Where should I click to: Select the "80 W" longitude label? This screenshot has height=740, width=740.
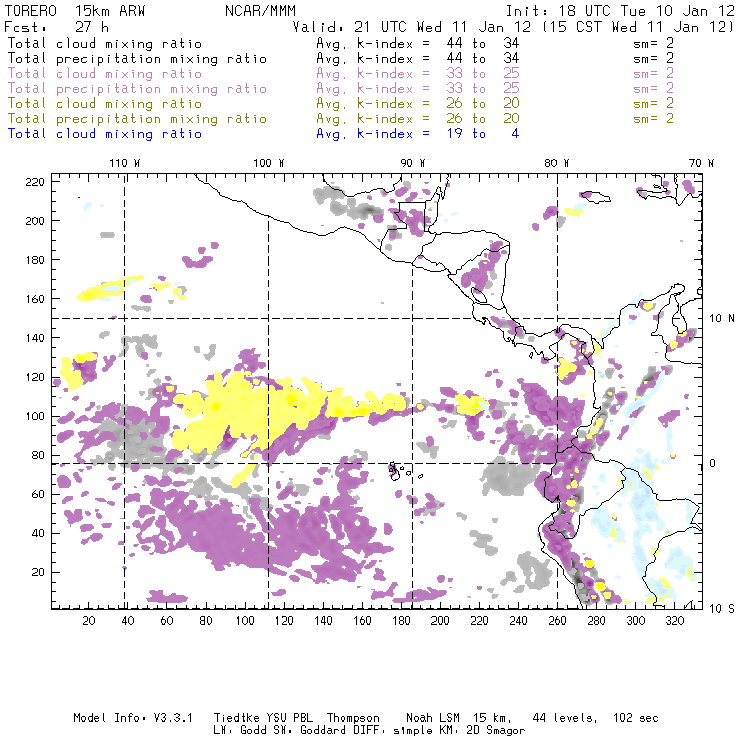click(556, 163)
